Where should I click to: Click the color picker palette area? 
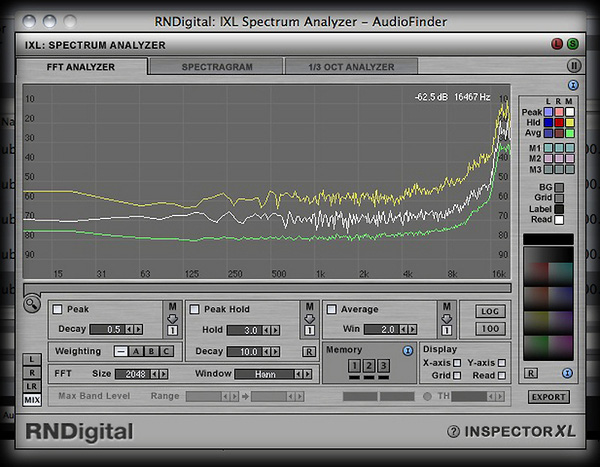coord(548,304)
